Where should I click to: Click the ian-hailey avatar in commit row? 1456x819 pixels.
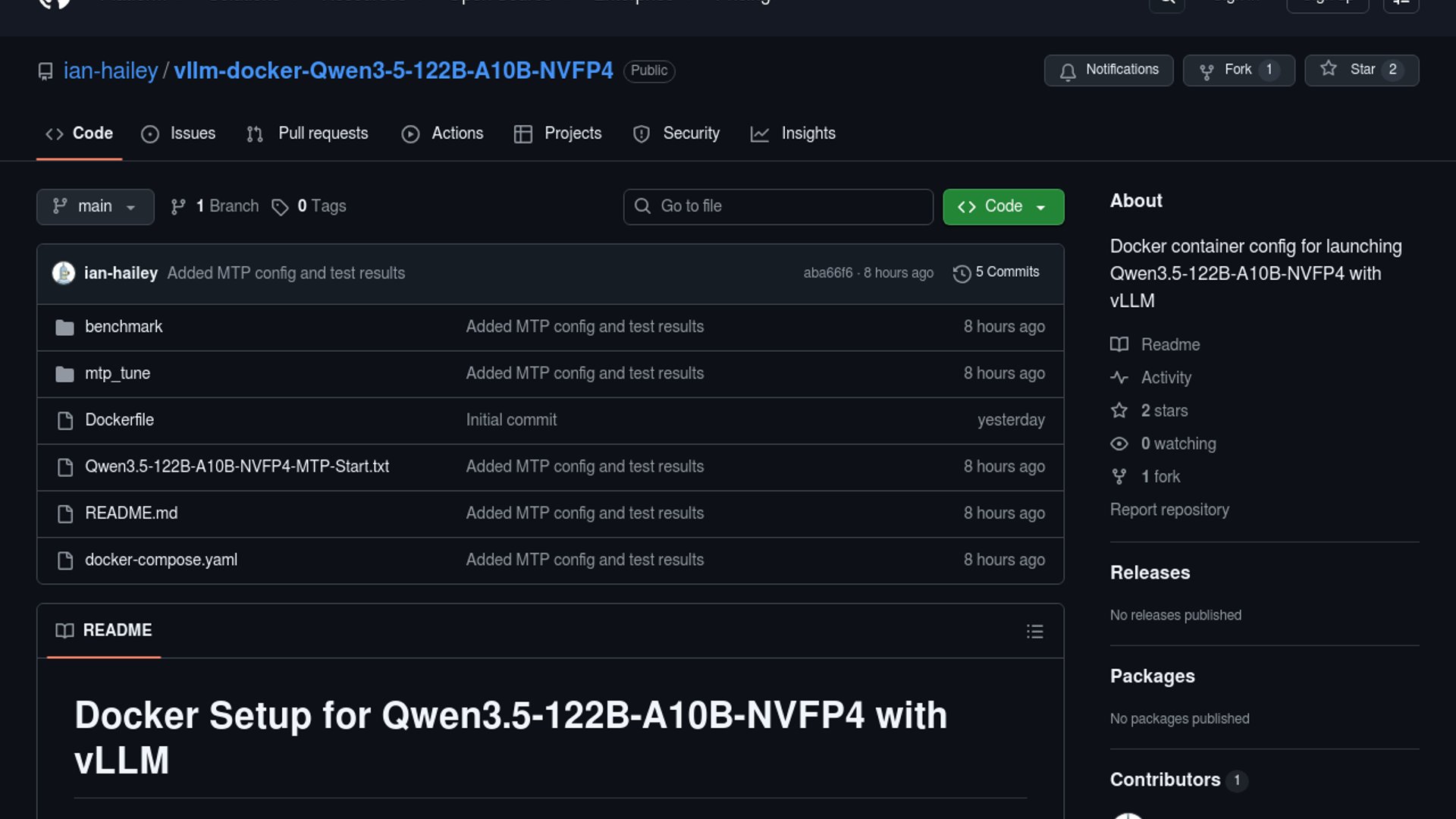point(64,273)
